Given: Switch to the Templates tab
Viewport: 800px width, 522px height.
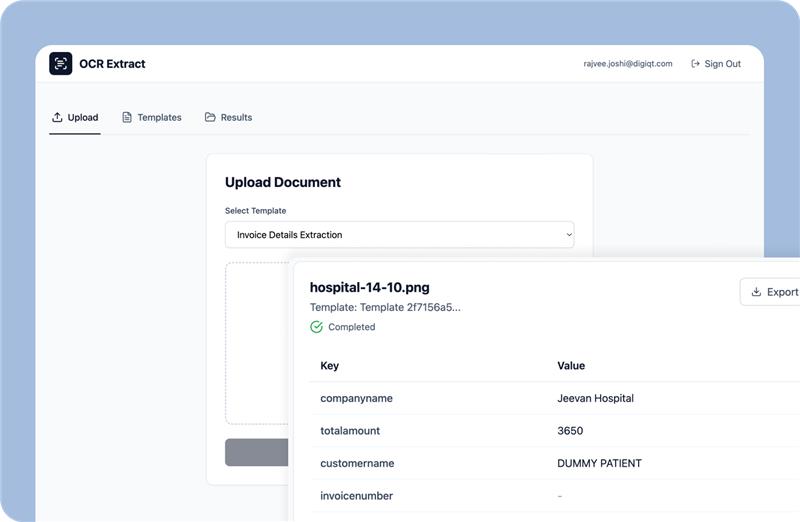Looking at the screenshot, I should 152,117.
